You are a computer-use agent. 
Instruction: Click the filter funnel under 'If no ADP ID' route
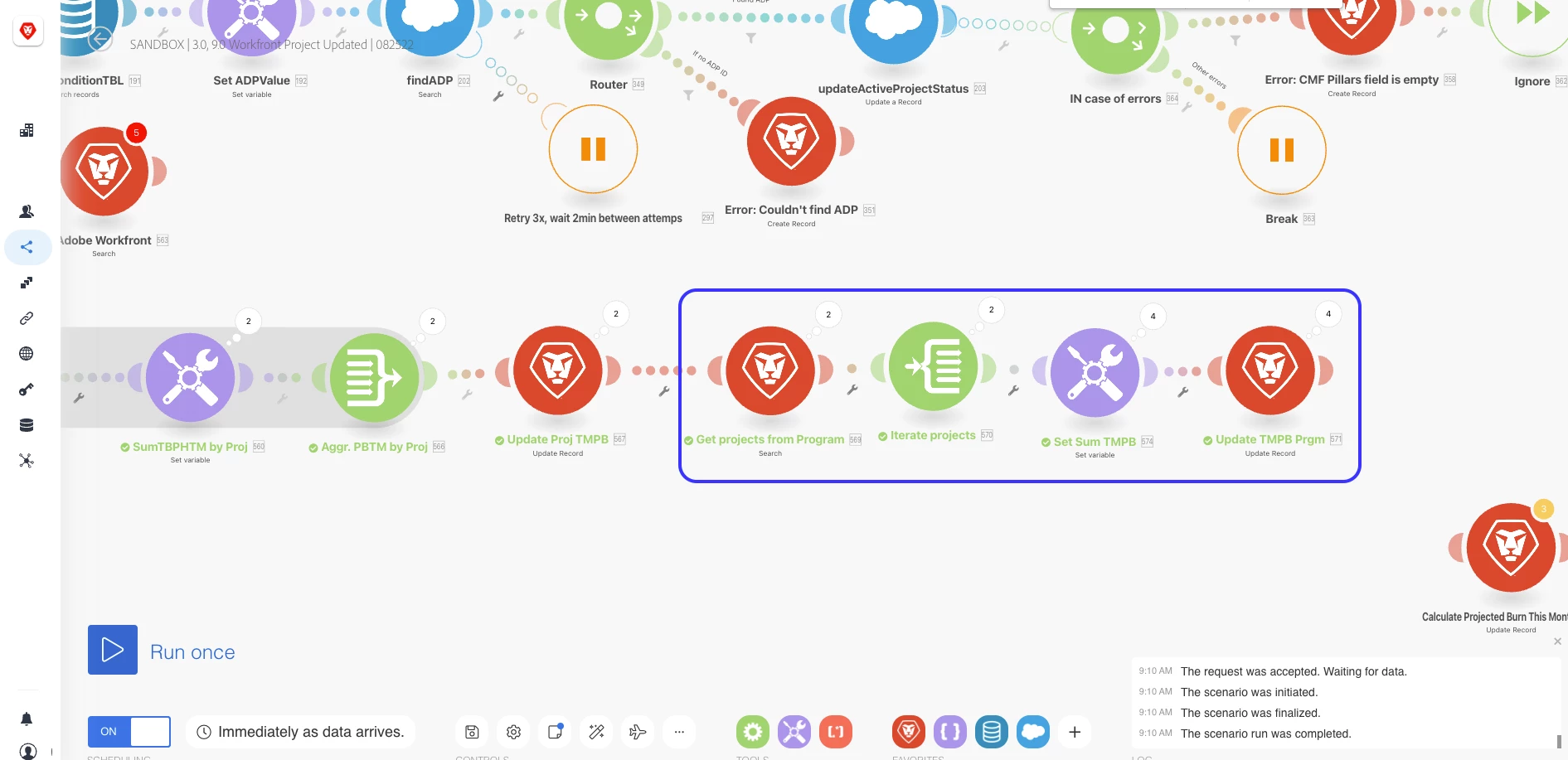[688, 95]
